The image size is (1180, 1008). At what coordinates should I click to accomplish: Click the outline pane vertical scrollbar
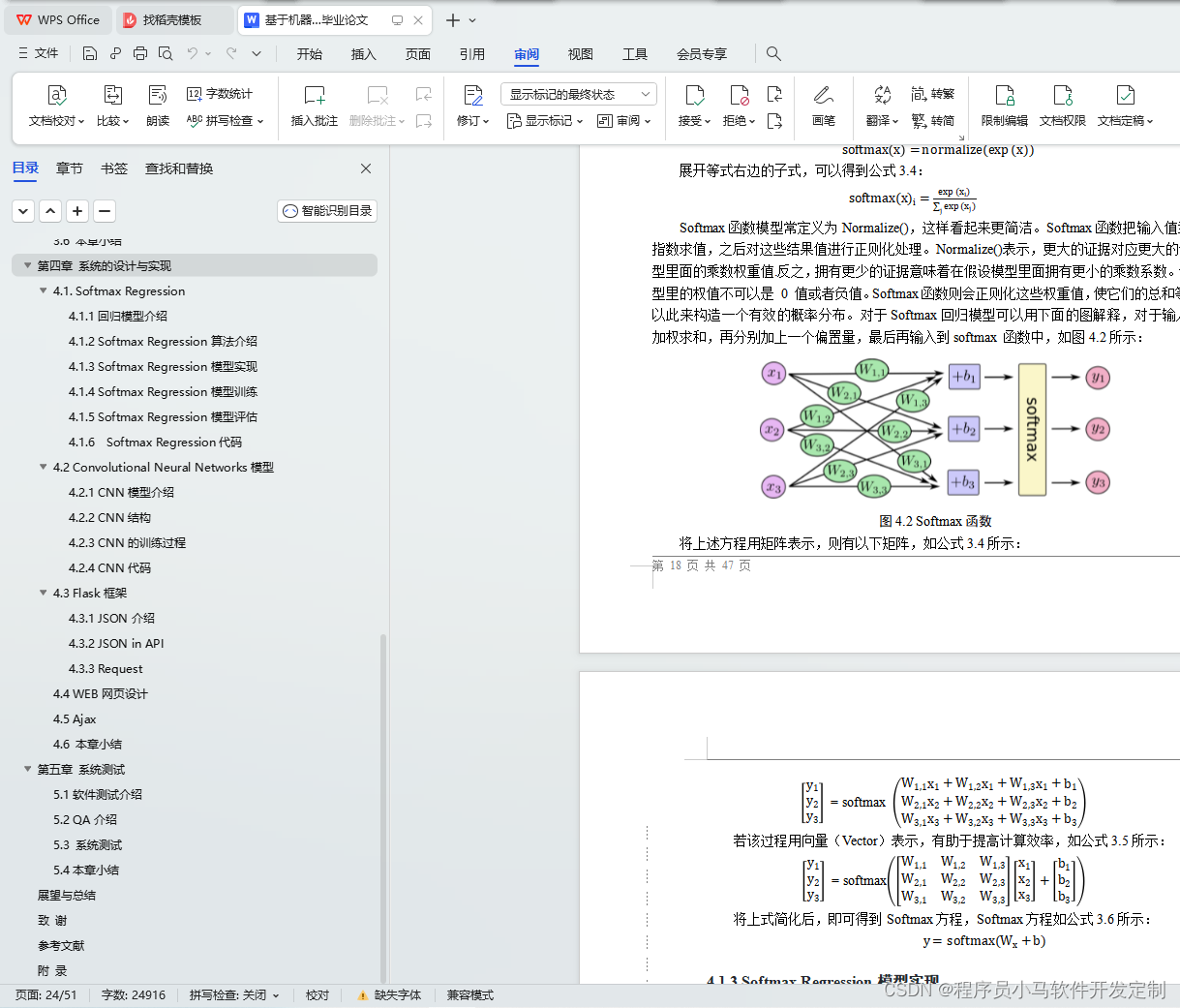tap(383, 809)
